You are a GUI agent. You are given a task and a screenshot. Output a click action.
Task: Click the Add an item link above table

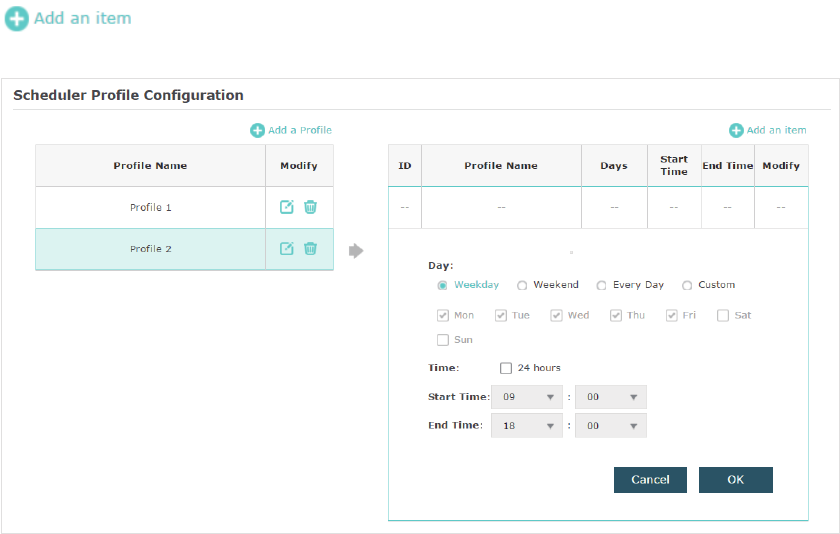[776, 130]
